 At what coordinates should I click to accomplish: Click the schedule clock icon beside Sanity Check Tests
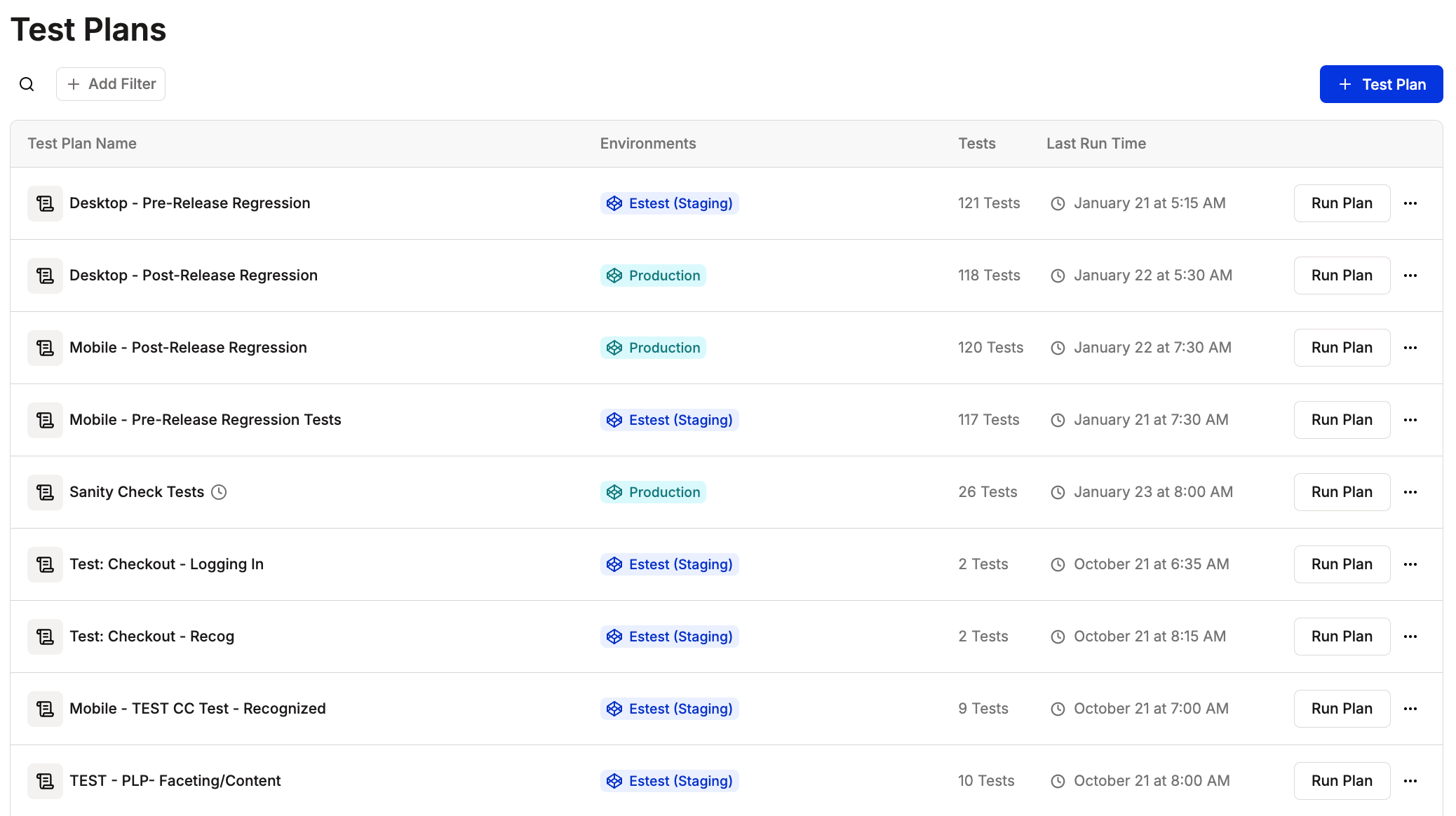click(x=219, y=492)
